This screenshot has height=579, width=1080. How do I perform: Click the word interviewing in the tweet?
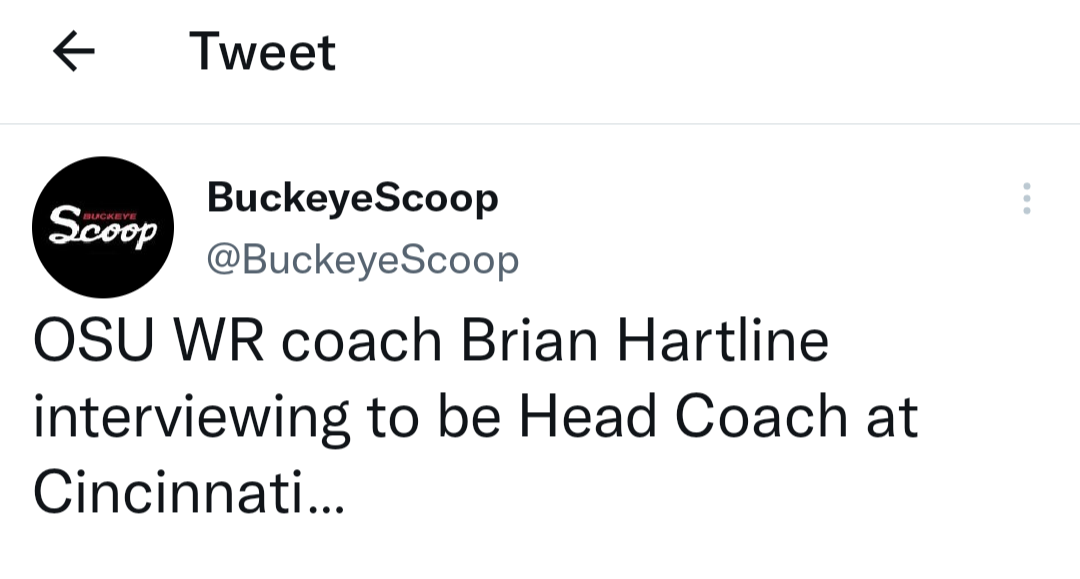click(191, 418)
